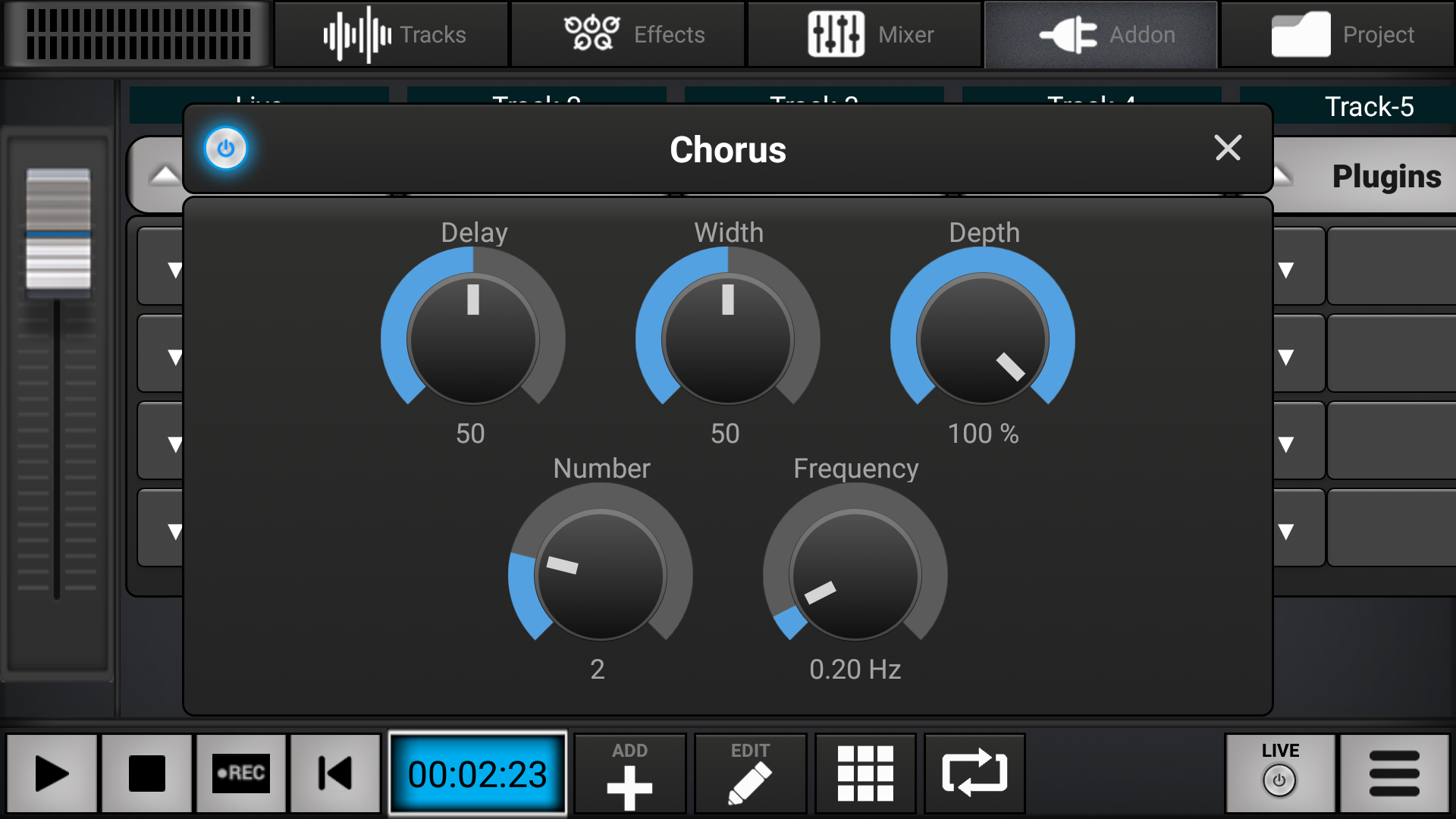Open the ADD track function
This screenshot has width=1456, height=819.
point(629,773)
